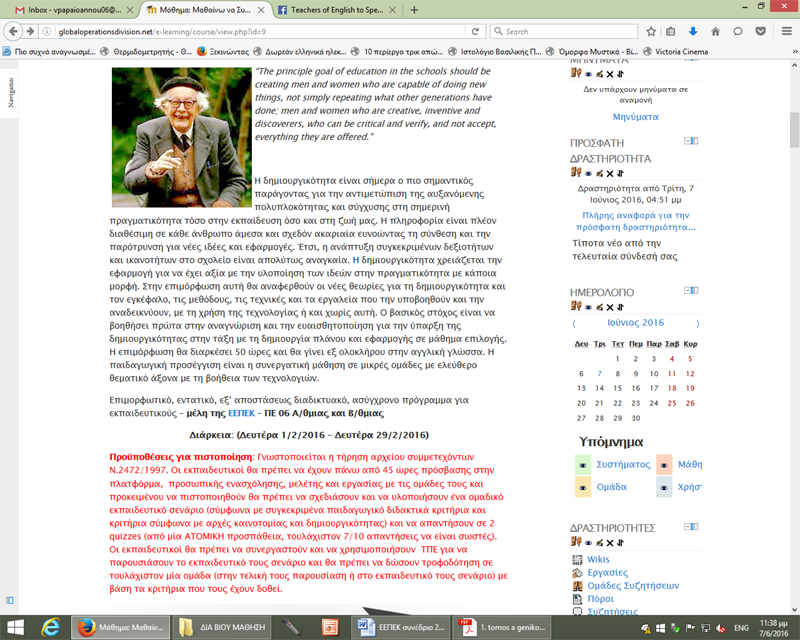This screenshot has height=640, width=800.
Task: Click the Εργασίες assignments icon
Action: [577, 573]
